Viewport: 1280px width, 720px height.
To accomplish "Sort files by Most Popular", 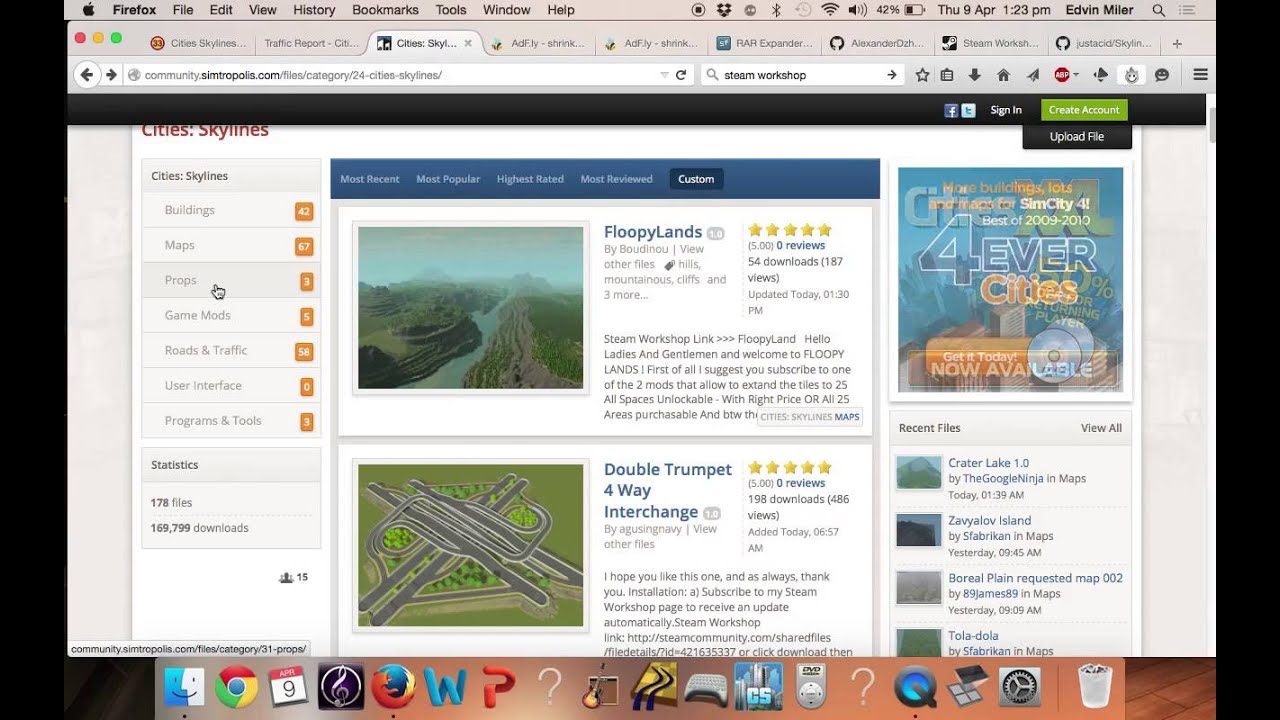I will pyautogui.click(x=448, y=179).
